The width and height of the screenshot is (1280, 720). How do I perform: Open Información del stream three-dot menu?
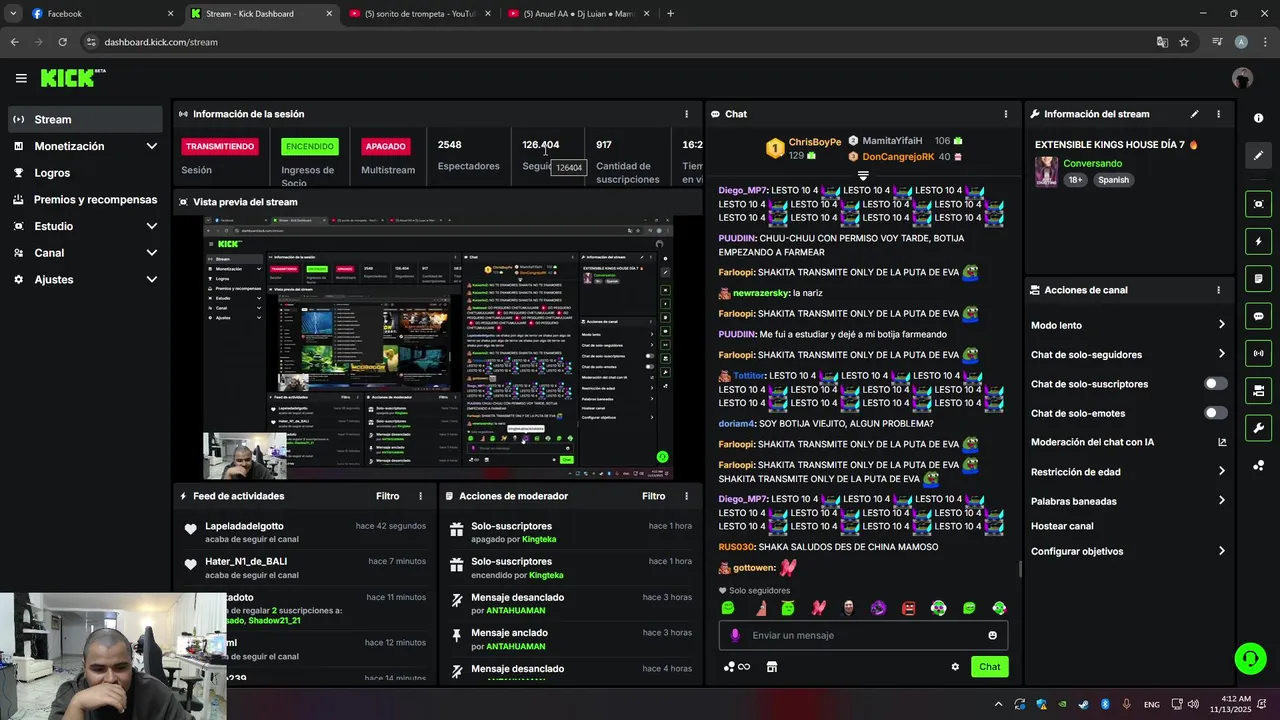pos(1218,114)
